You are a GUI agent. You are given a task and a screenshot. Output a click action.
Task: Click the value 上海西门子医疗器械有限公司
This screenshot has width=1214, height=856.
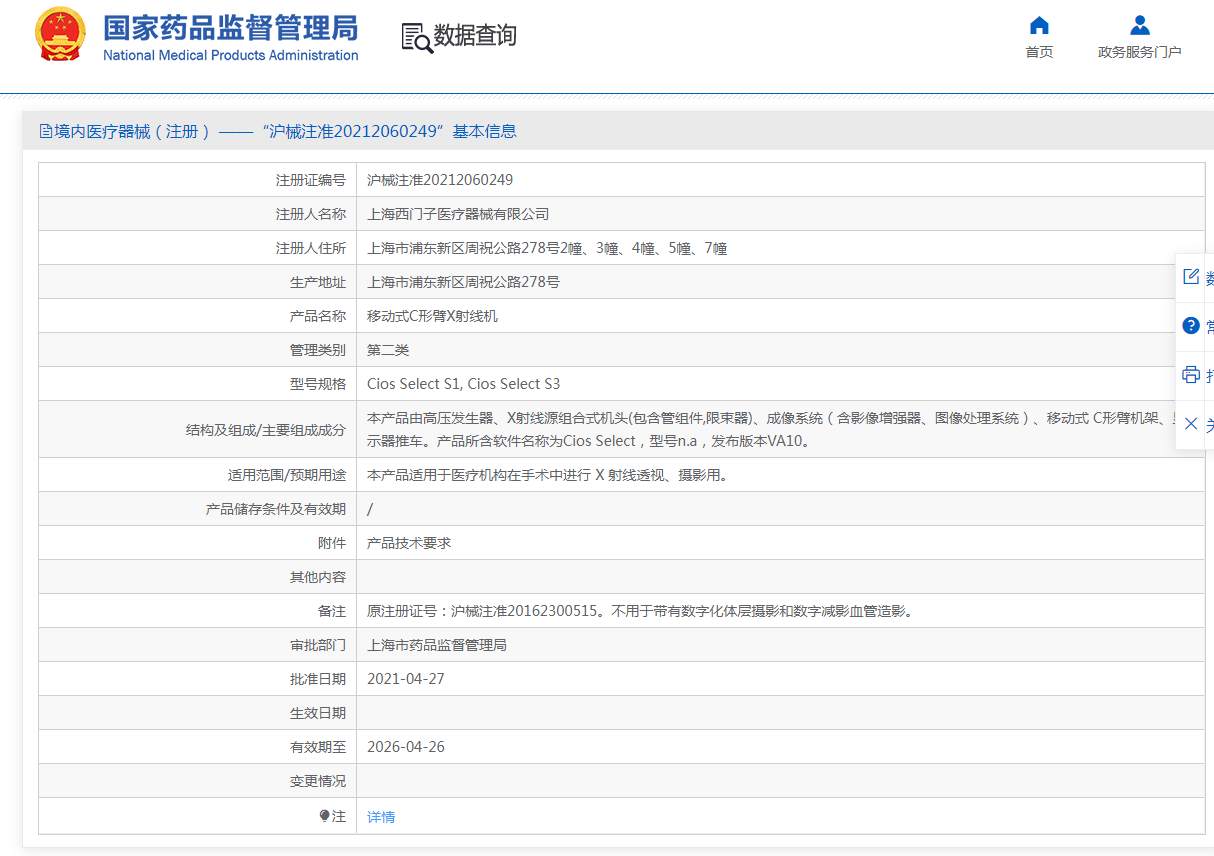click(x=458, y=214)
